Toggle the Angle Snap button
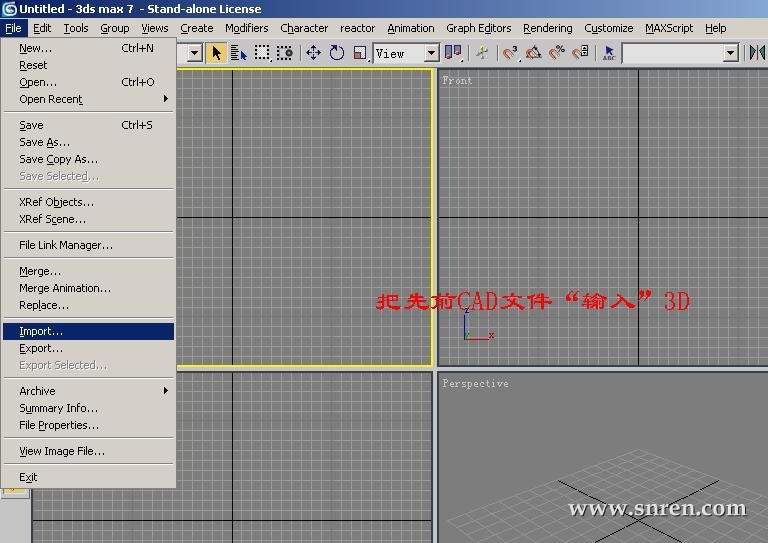 [534, 53]
